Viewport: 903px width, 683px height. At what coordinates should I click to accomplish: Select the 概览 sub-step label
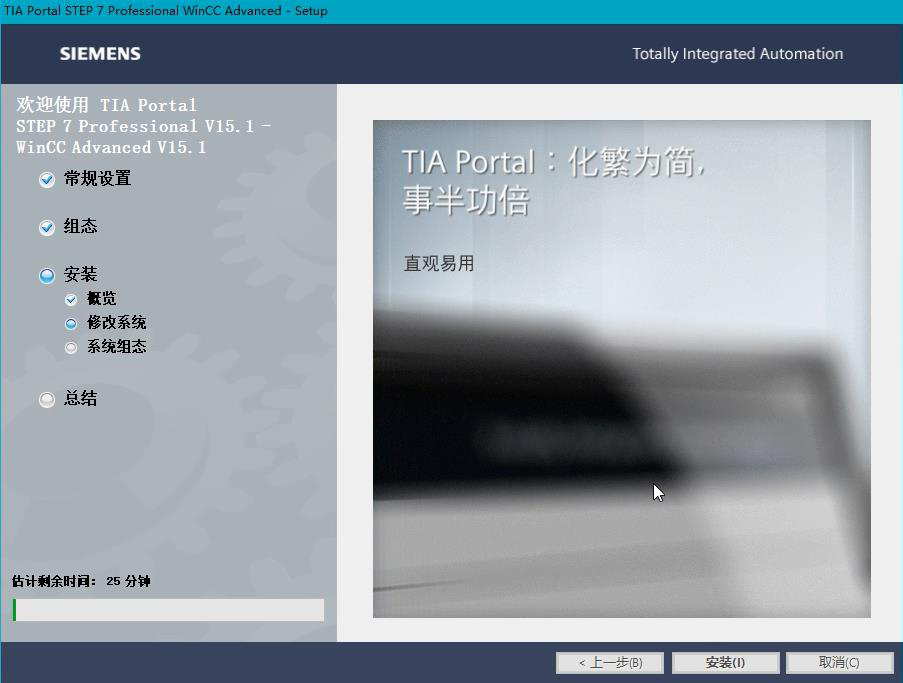pyautogui.click(x=102, y=298)
